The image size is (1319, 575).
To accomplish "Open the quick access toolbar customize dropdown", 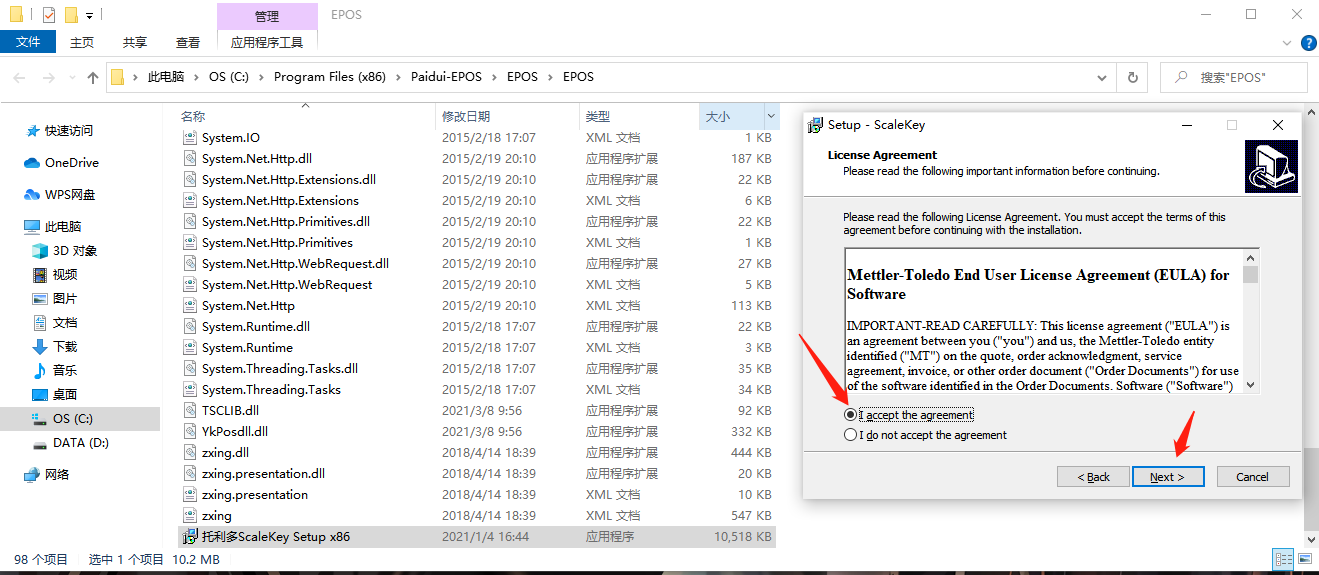I will coord(90,16).
